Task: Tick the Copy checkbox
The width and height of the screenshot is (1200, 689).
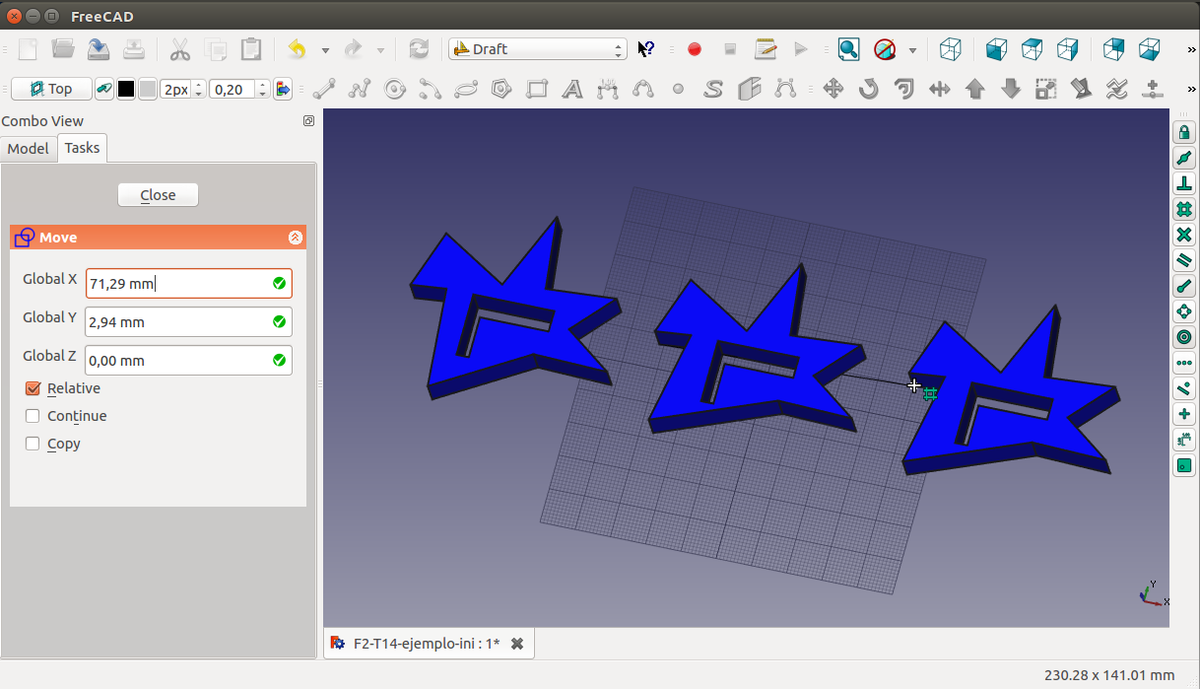Action: [33, 444]
